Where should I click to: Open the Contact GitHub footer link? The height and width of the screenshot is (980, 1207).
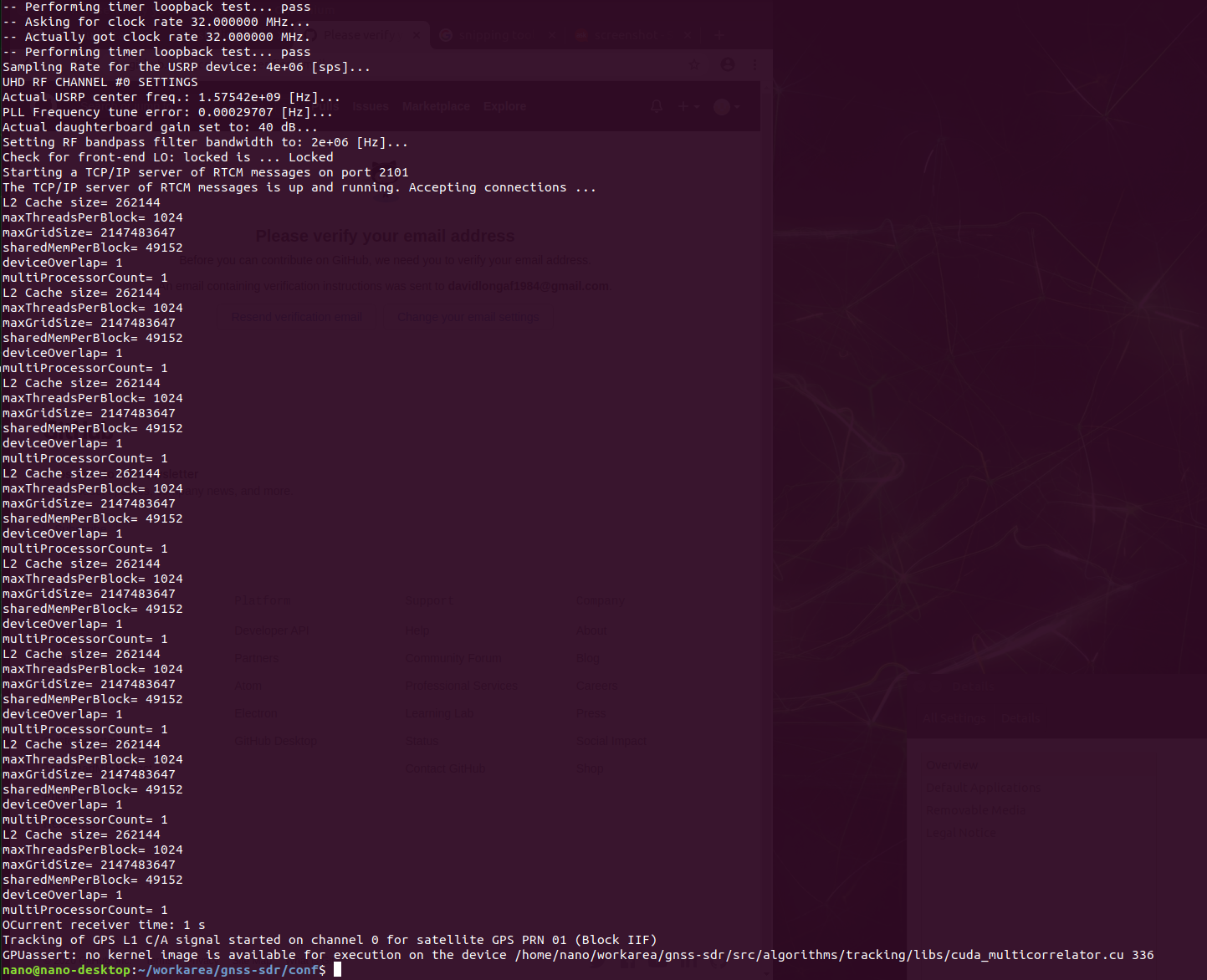pos(445,768)
